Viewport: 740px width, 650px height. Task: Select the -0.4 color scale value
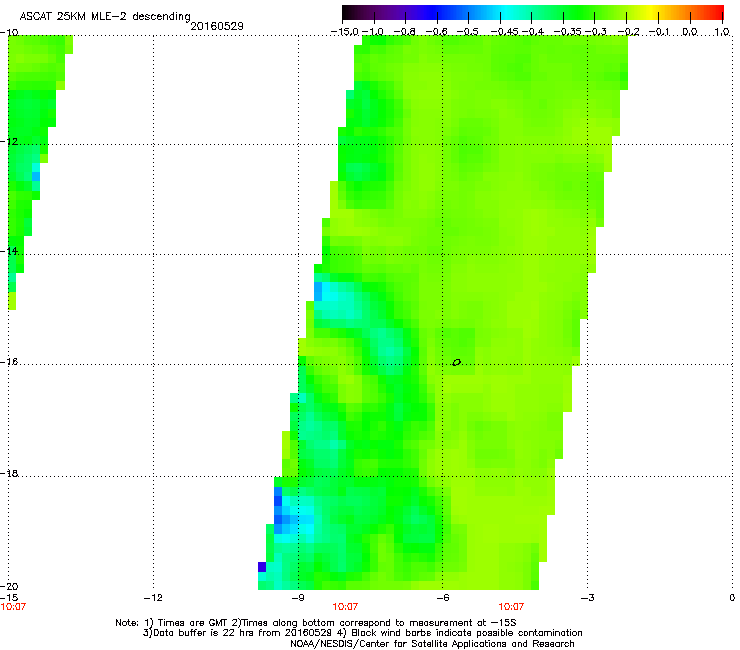[x=532, y=32]
